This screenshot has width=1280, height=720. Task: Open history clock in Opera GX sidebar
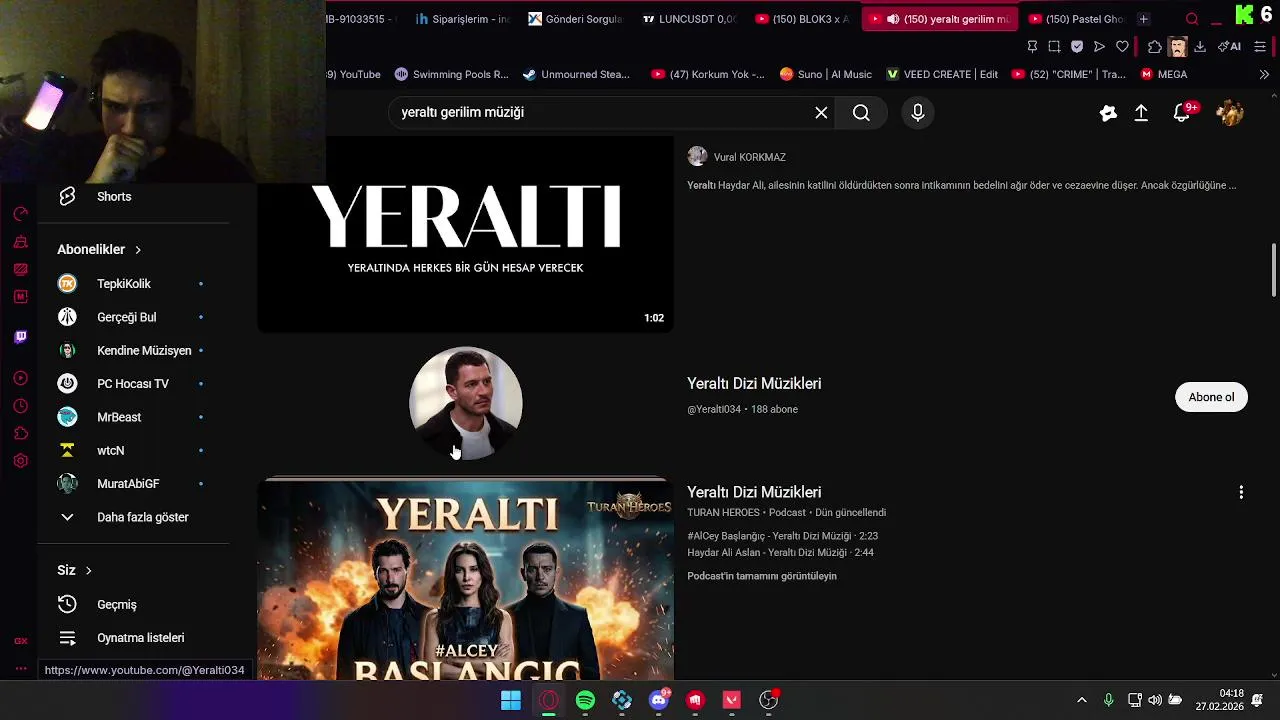(20, 406)
